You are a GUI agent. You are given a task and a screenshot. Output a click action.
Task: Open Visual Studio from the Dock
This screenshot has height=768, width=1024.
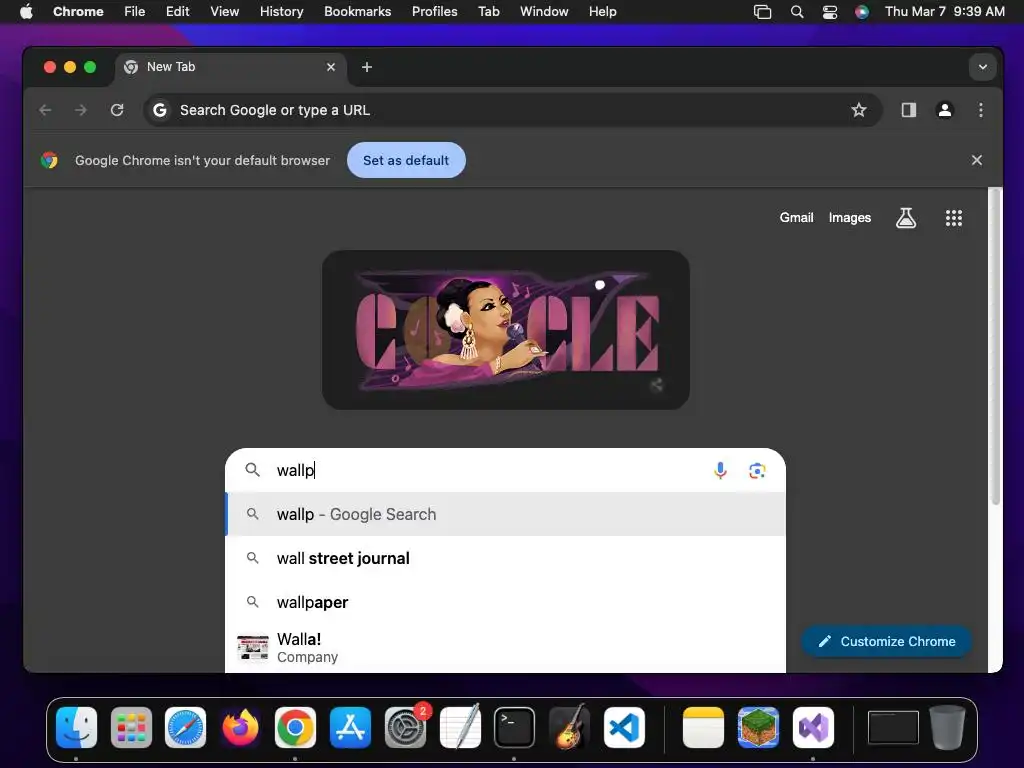pos(813,728)
